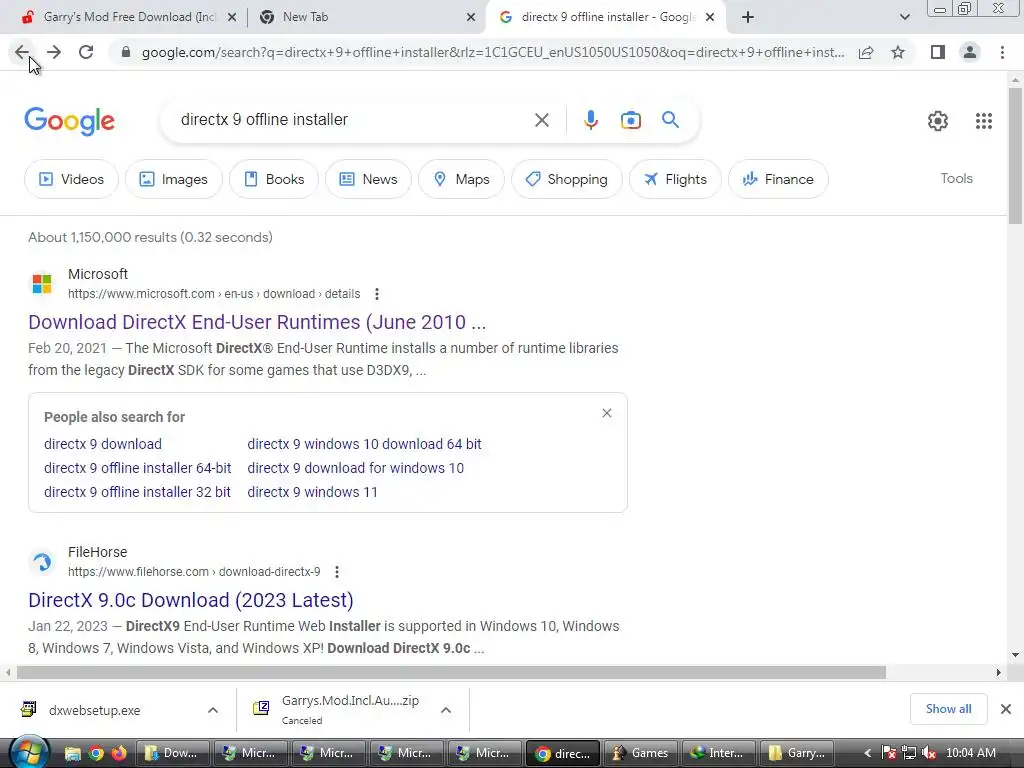Search directx 9 windows 11
1024x768 pixels.
313,492
